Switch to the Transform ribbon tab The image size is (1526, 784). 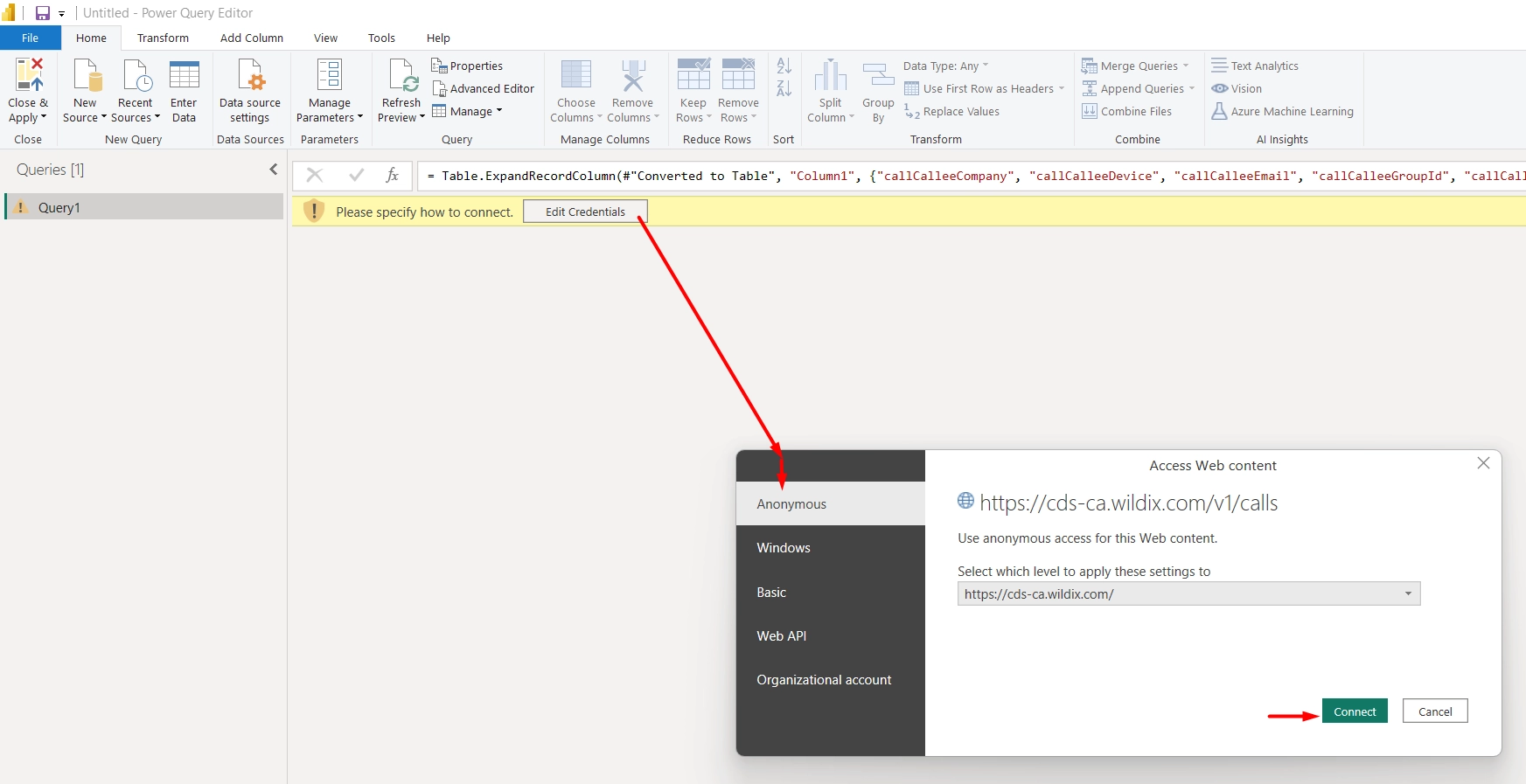point(163,38)
